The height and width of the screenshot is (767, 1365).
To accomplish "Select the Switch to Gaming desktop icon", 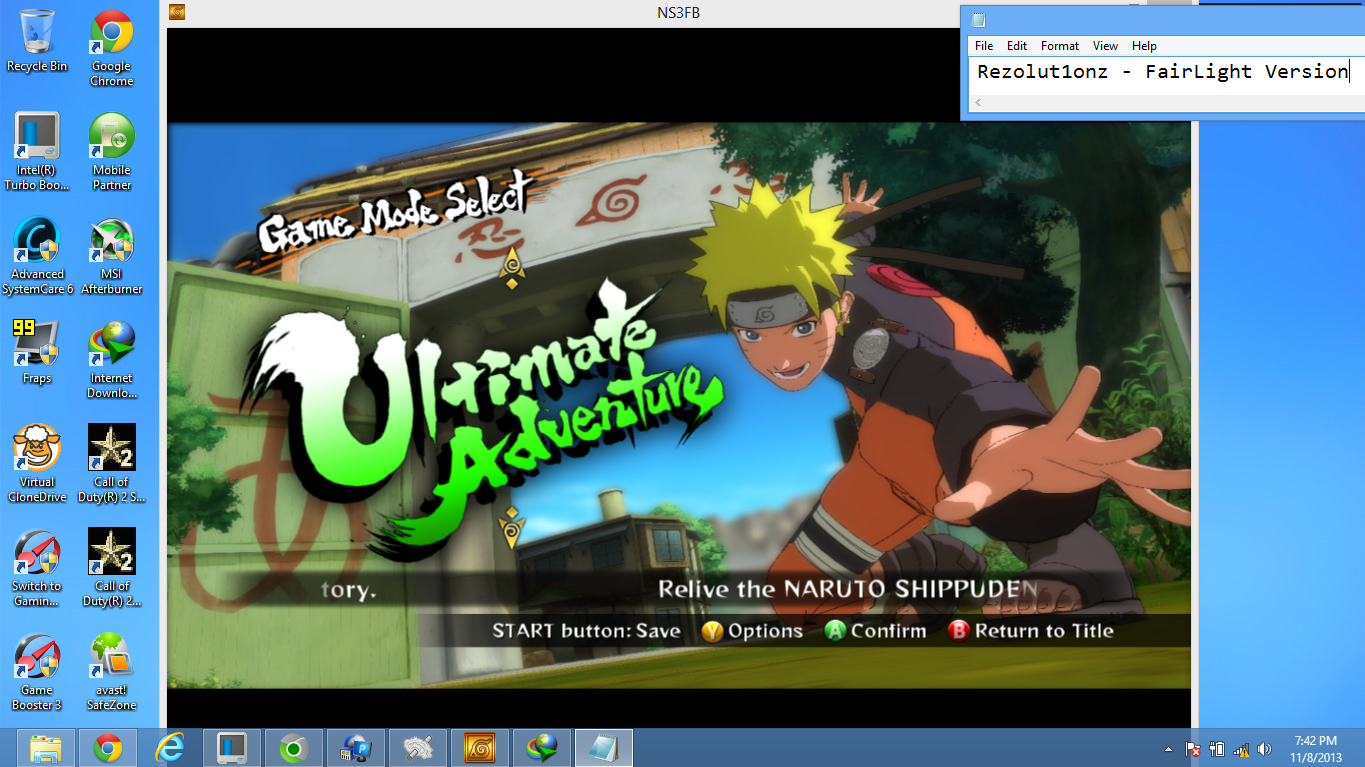I will pos(37,567).
